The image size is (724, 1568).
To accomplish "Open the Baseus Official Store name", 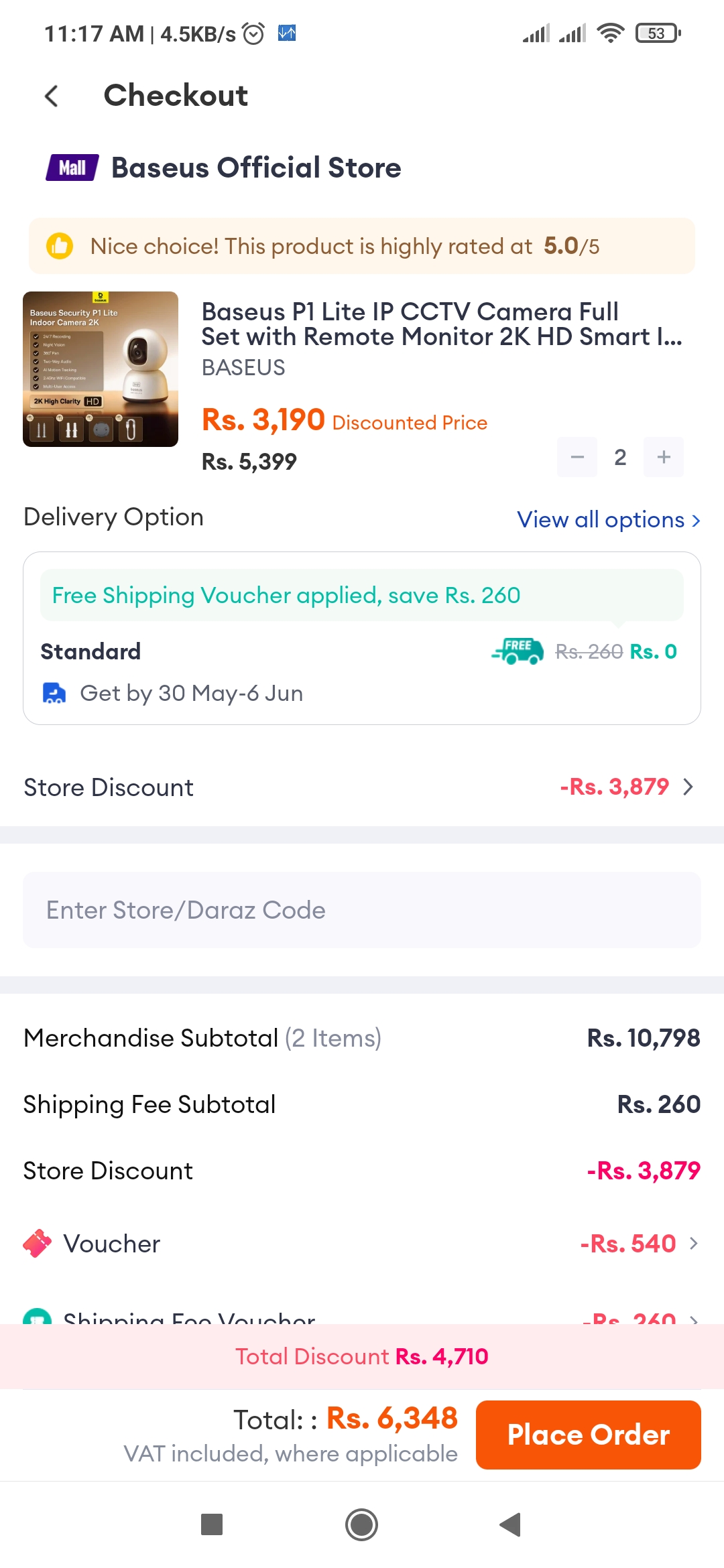I will 256,168.
